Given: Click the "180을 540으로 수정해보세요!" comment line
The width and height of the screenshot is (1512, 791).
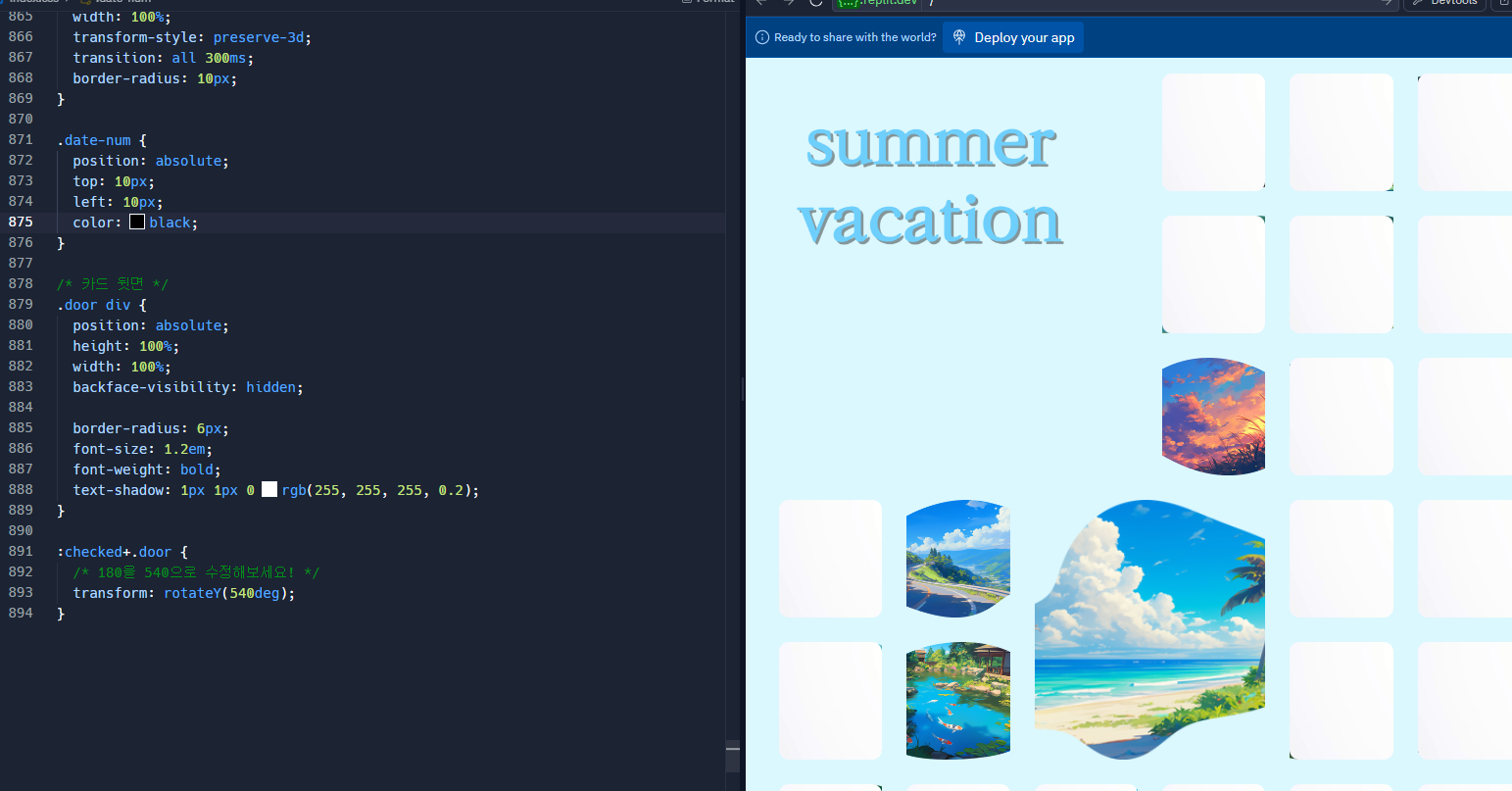Looking at the screenshot, I should tap(196, 572).
